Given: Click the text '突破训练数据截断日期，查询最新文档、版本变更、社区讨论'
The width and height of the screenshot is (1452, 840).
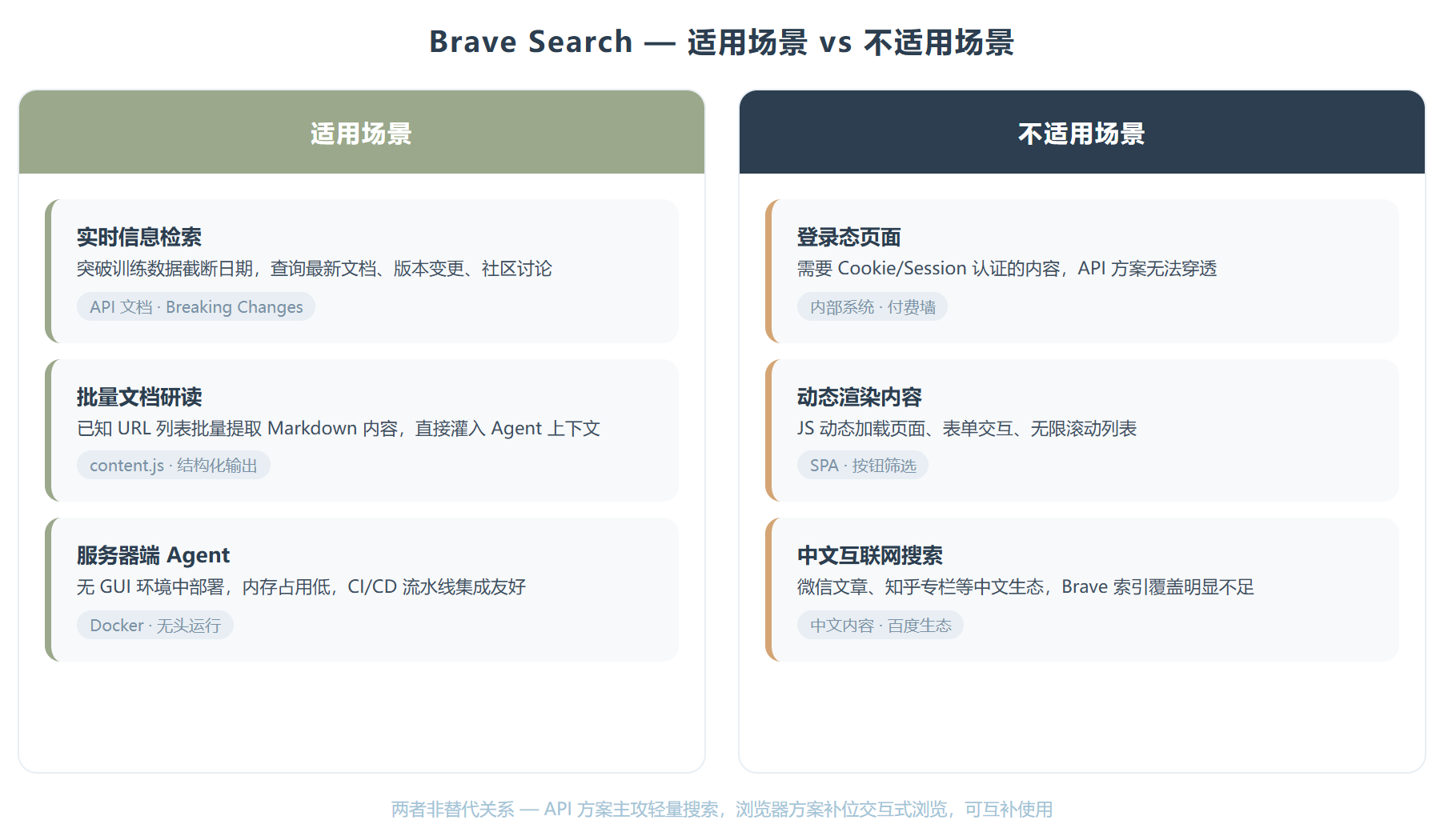Looking at the screenshot, I should (x=315, y=269).
